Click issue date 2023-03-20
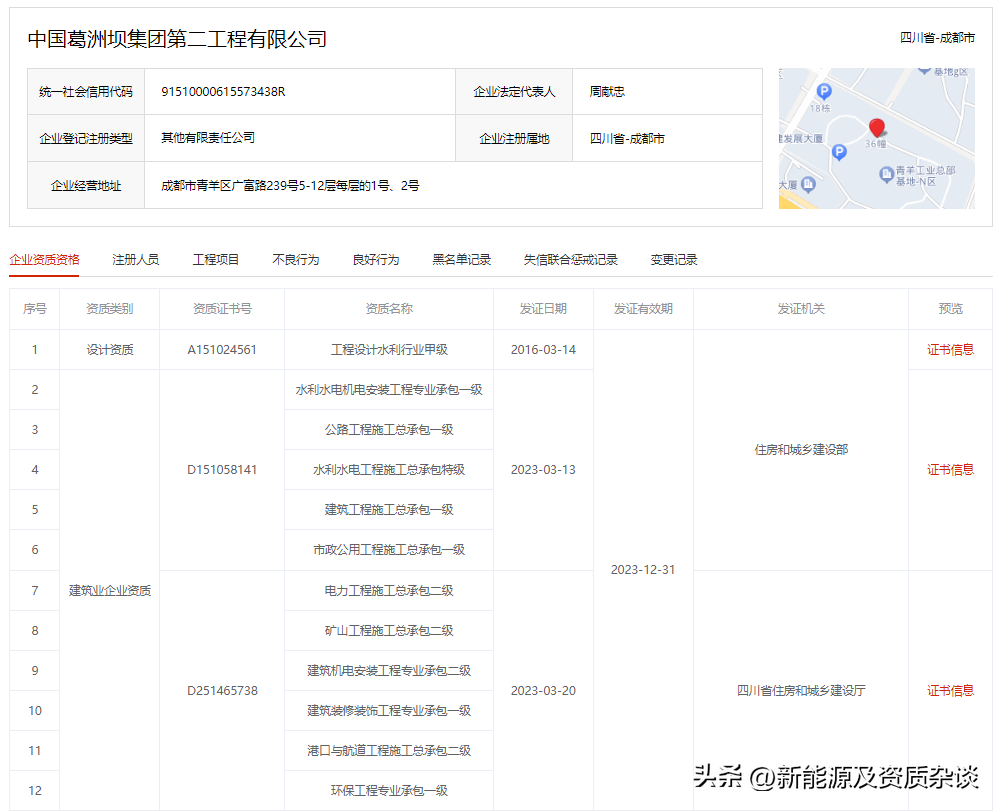Screen dimensions: 1001x811 point(543,690)
